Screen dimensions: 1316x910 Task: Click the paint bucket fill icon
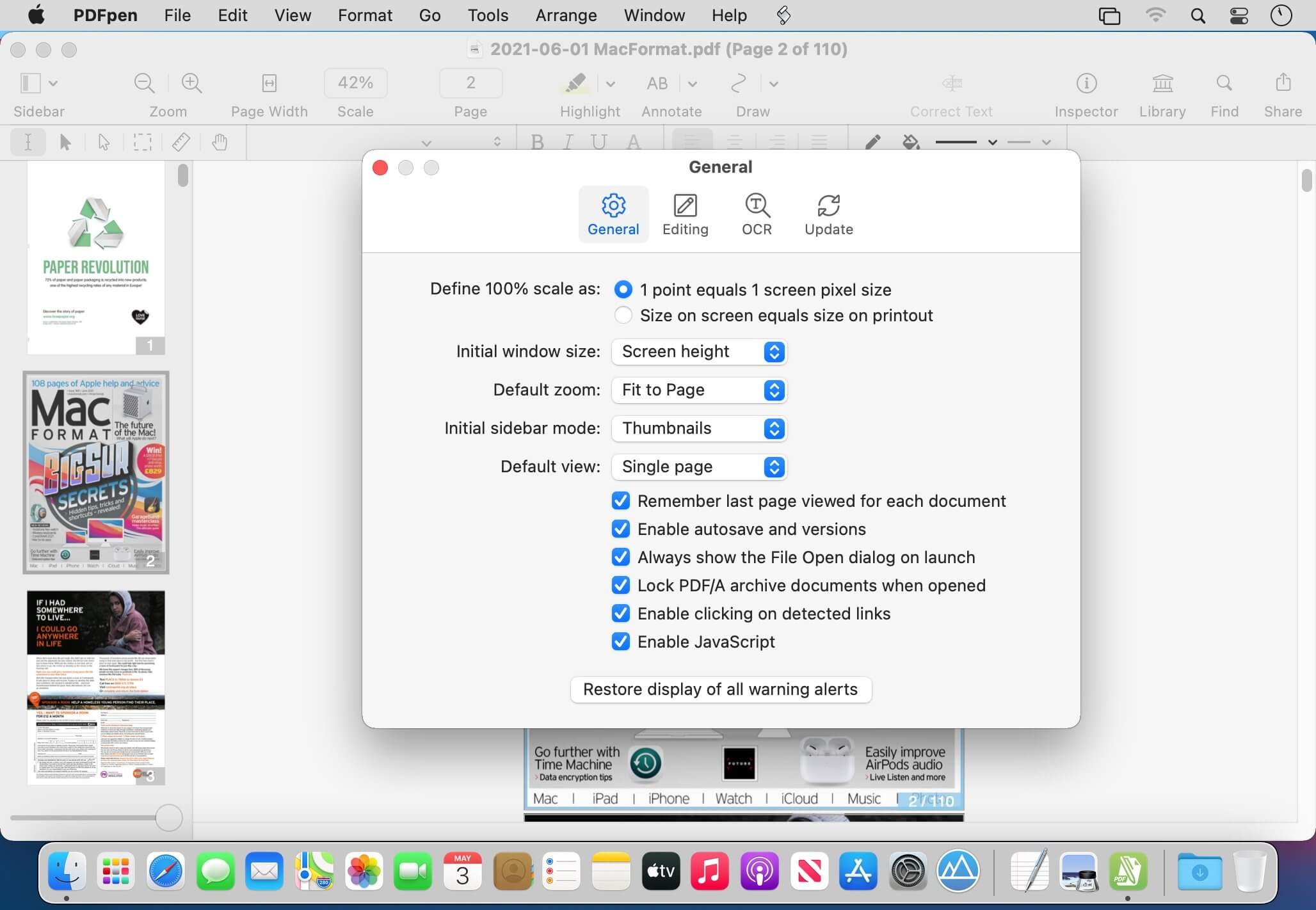pos(911,141)
